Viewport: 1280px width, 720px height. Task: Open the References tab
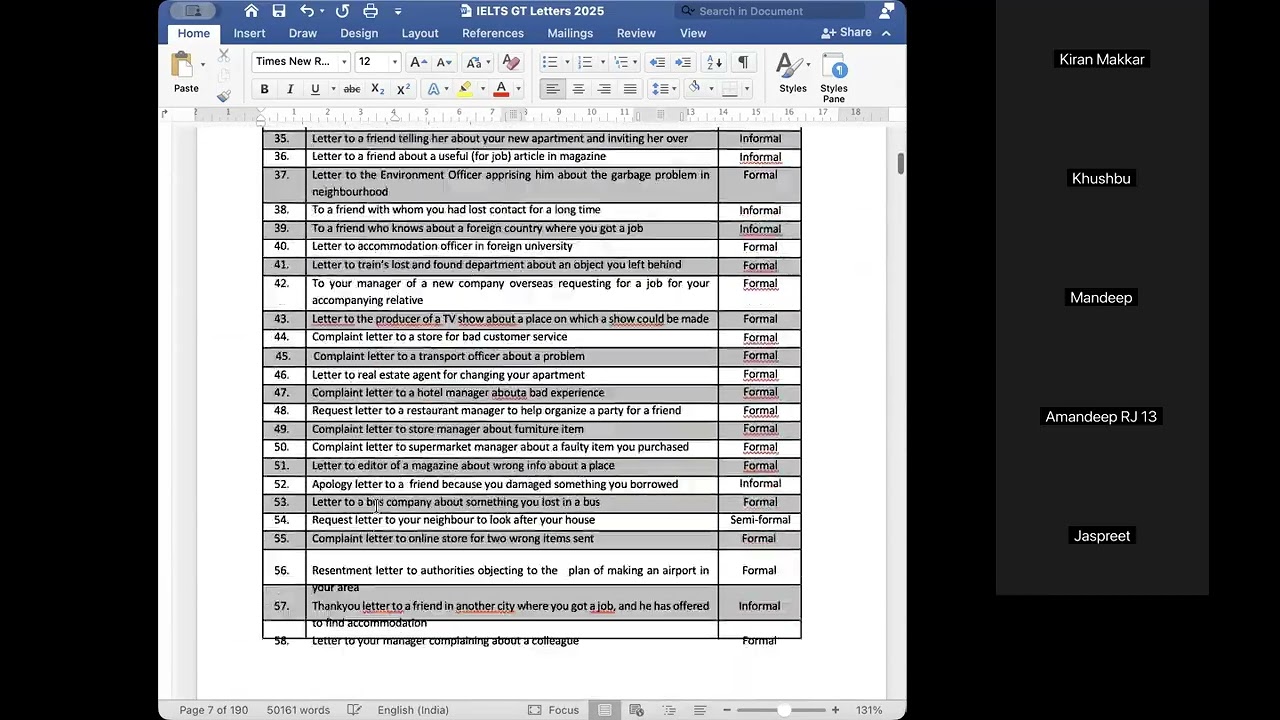pos(493,33)
